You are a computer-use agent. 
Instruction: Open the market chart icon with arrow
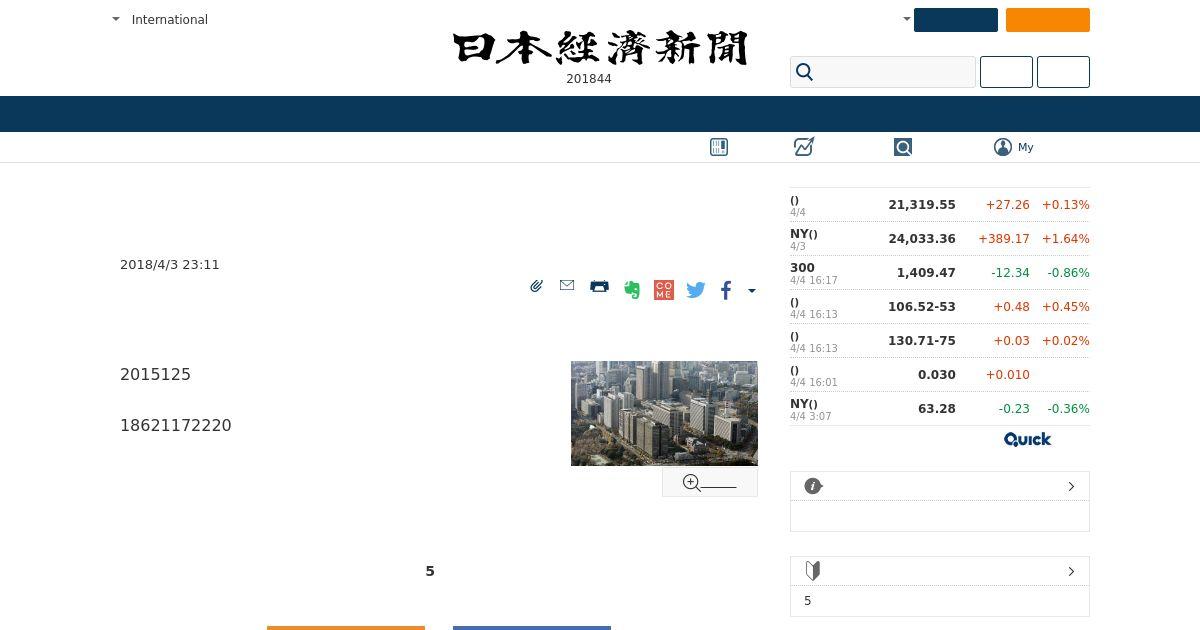click(804, 147)
